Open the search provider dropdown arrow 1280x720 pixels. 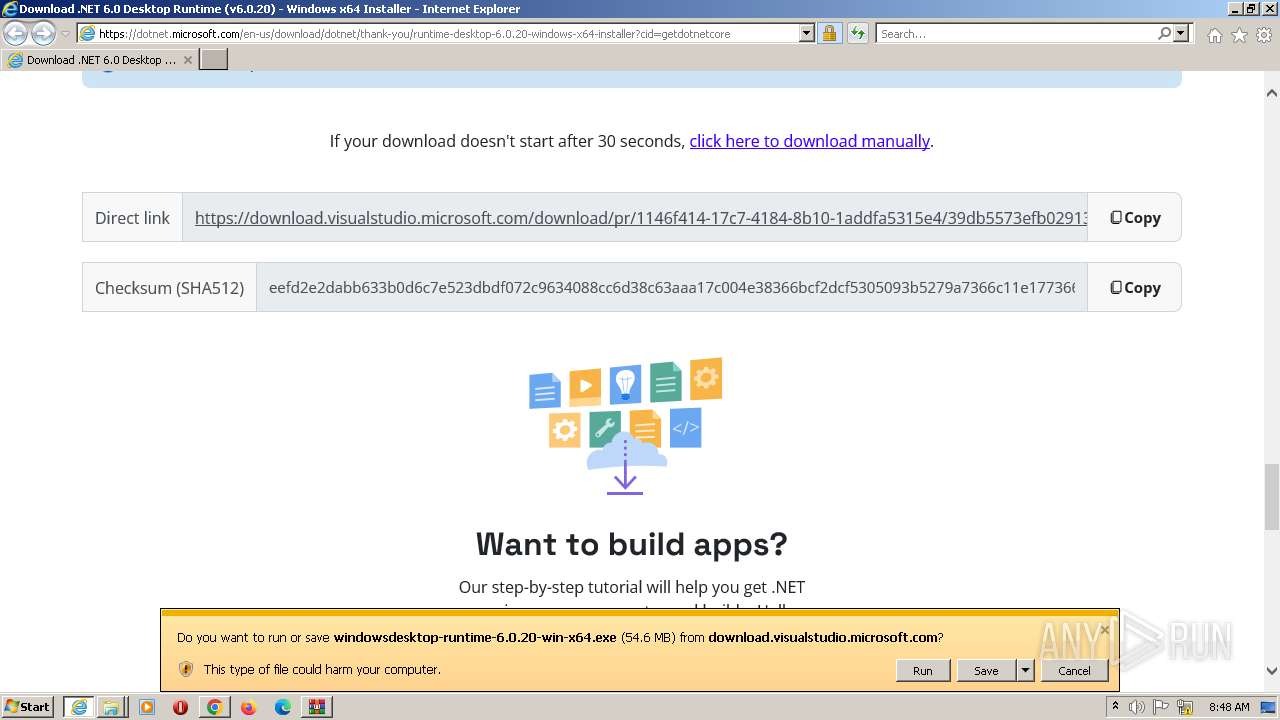[x=1181, y=34]
